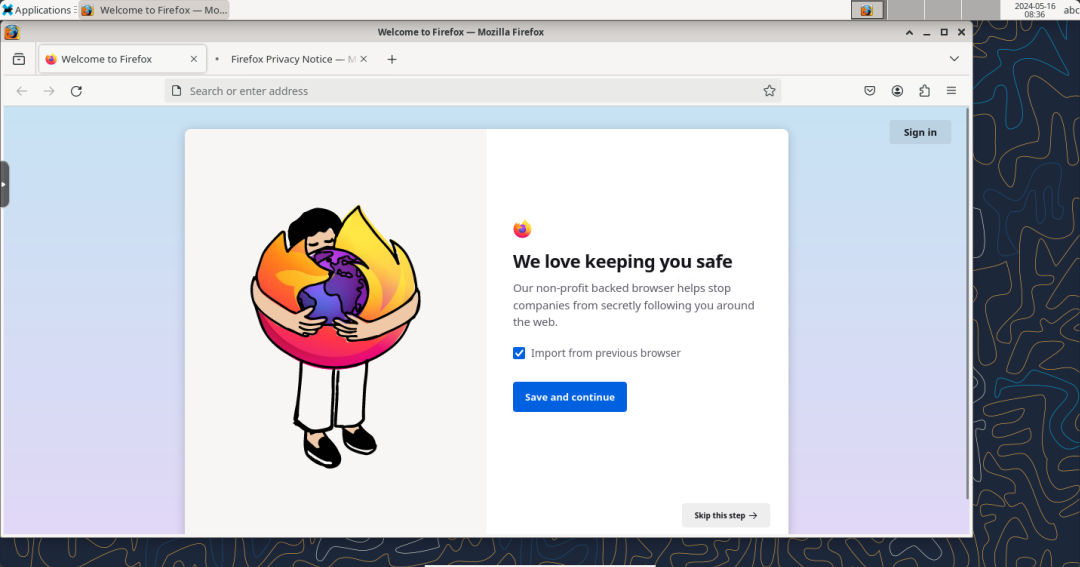Open the Firefox hamburger application menu
Image resolution: width=1080 pixels, height=567 pixels.
coord(951,91)
